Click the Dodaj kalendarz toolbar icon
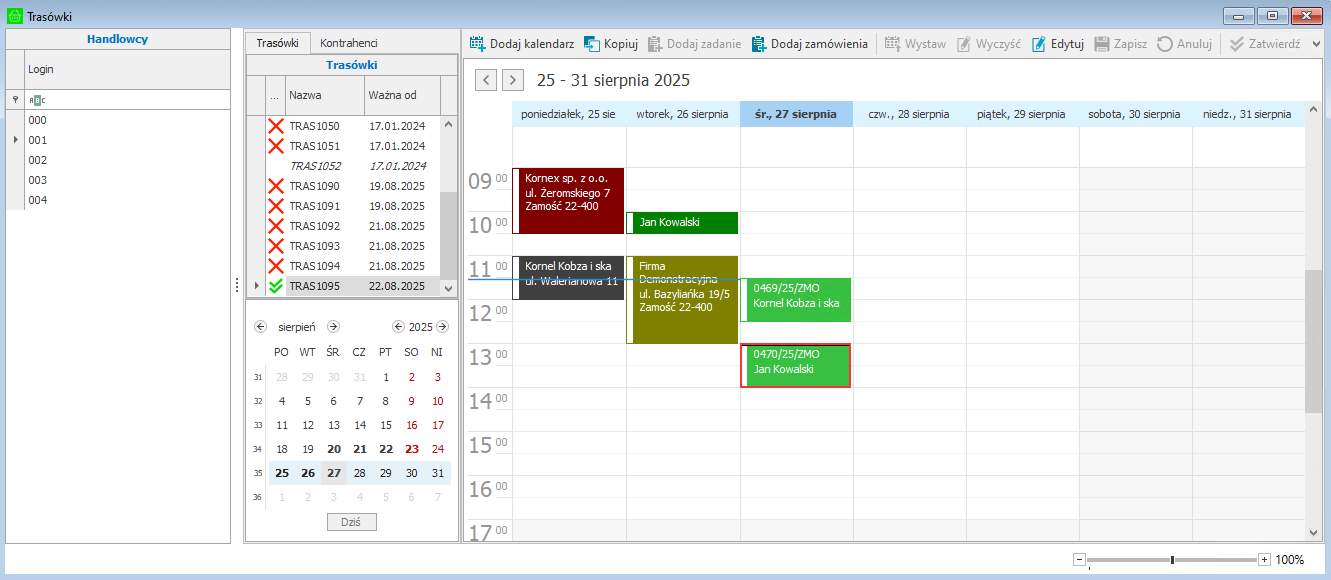Screen dimensions: 1331x580 (478, 44)
